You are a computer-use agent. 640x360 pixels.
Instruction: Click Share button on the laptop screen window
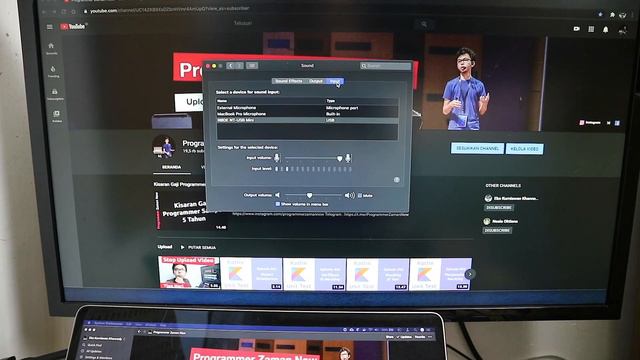[x=390, y=337]
